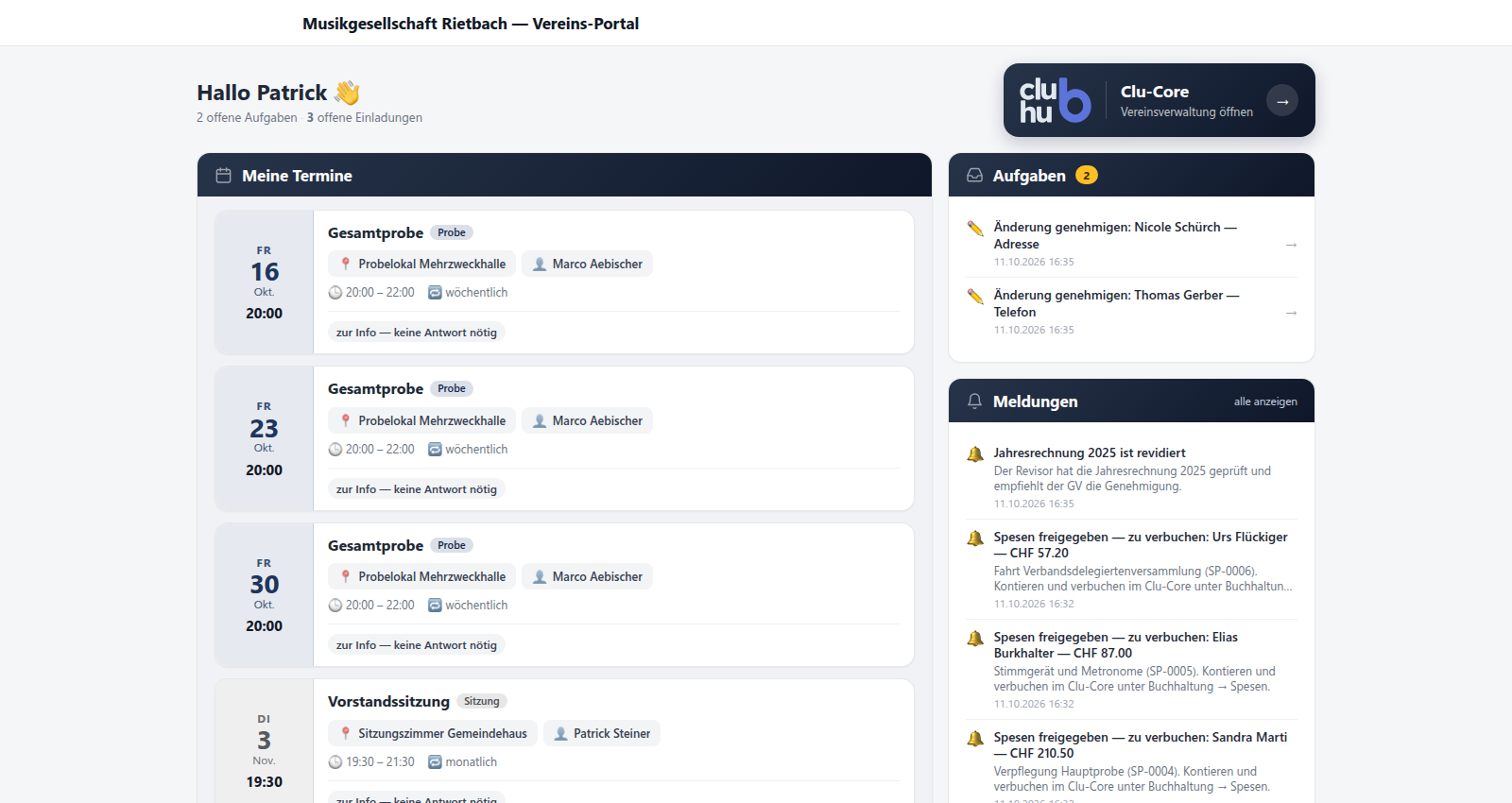1512x803 pixels.
Task: Click 19:30 – 21:30 time on Vorstandssitzung
Action: click(380, 762)
